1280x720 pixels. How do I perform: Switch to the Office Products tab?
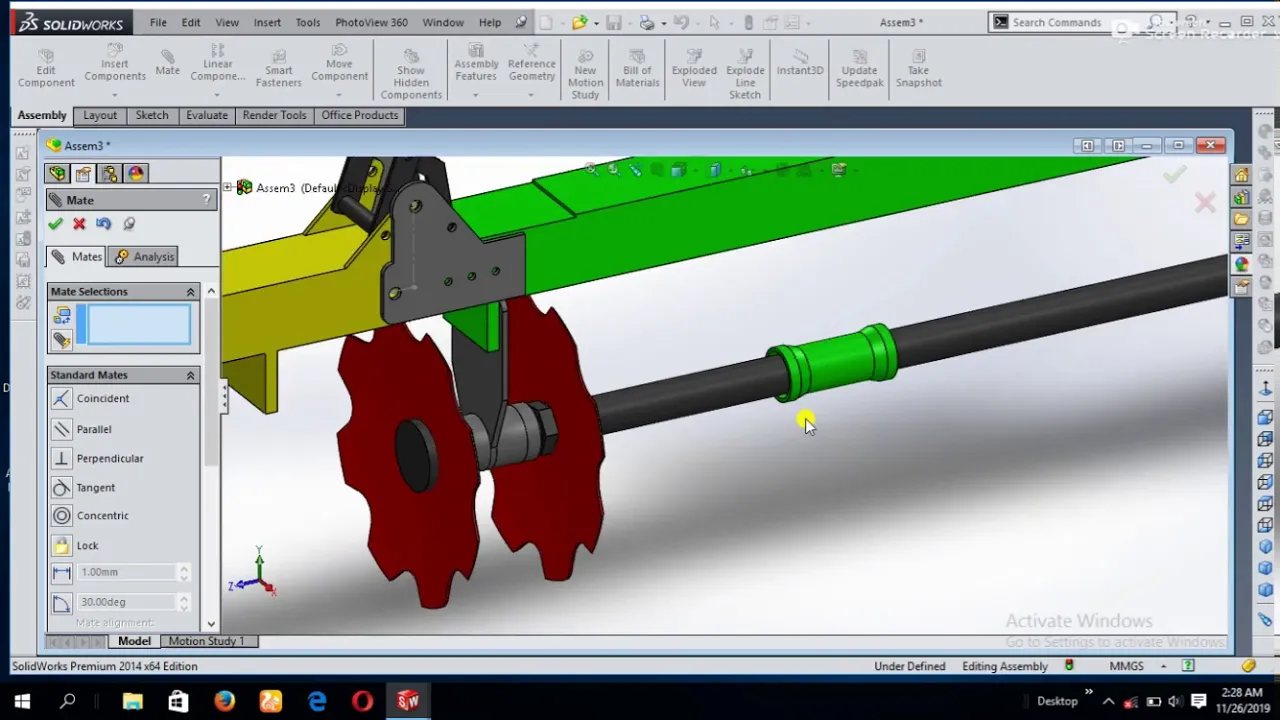click(x=360, y=115)
